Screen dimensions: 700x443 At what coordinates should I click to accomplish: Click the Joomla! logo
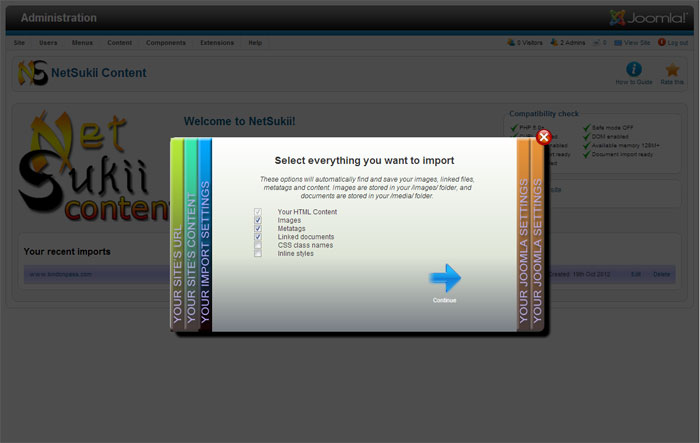pyautogui.click(x=648, y=18)
